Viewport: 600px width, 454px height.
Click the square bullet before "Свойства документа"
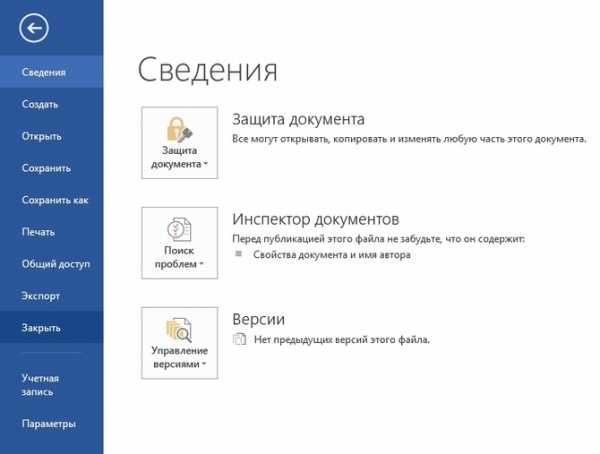(238, 255)
